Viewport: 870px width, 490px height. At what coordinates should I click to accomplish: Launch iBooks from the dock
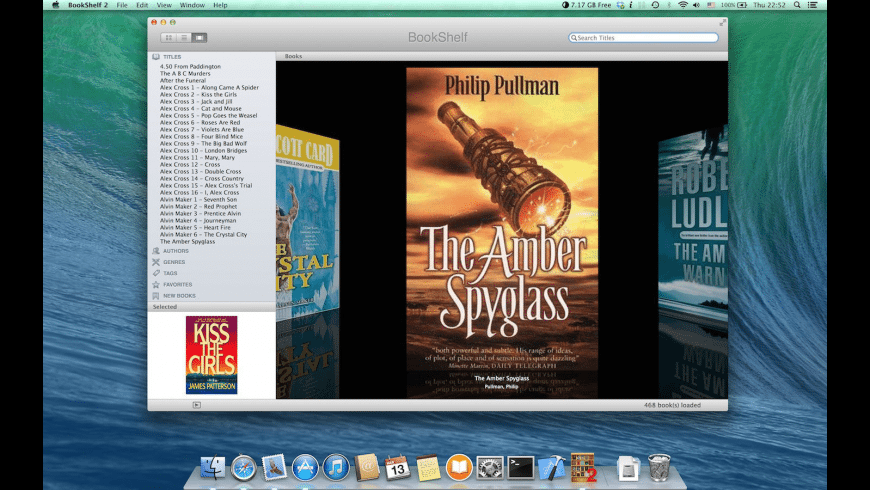pos(459,467)
